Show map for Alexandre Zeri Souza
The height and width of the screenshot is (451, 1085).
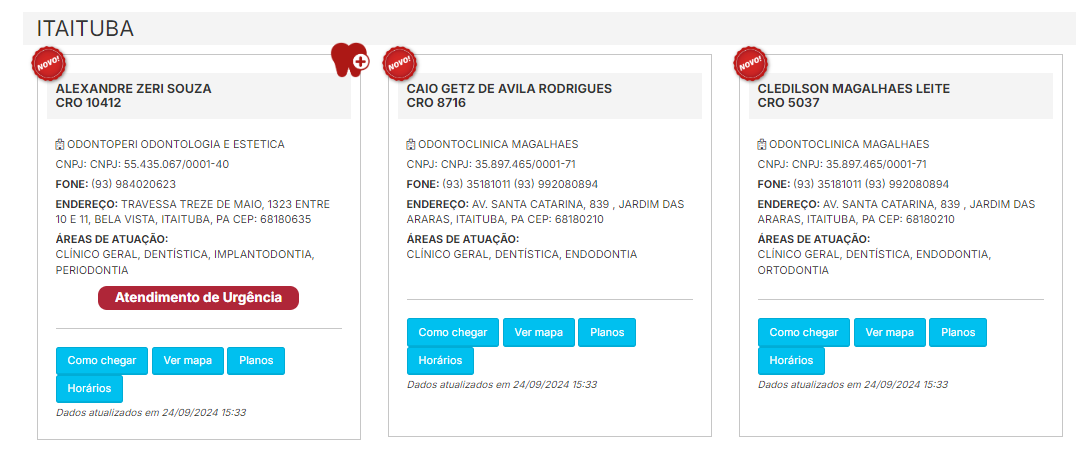[187, 360]
